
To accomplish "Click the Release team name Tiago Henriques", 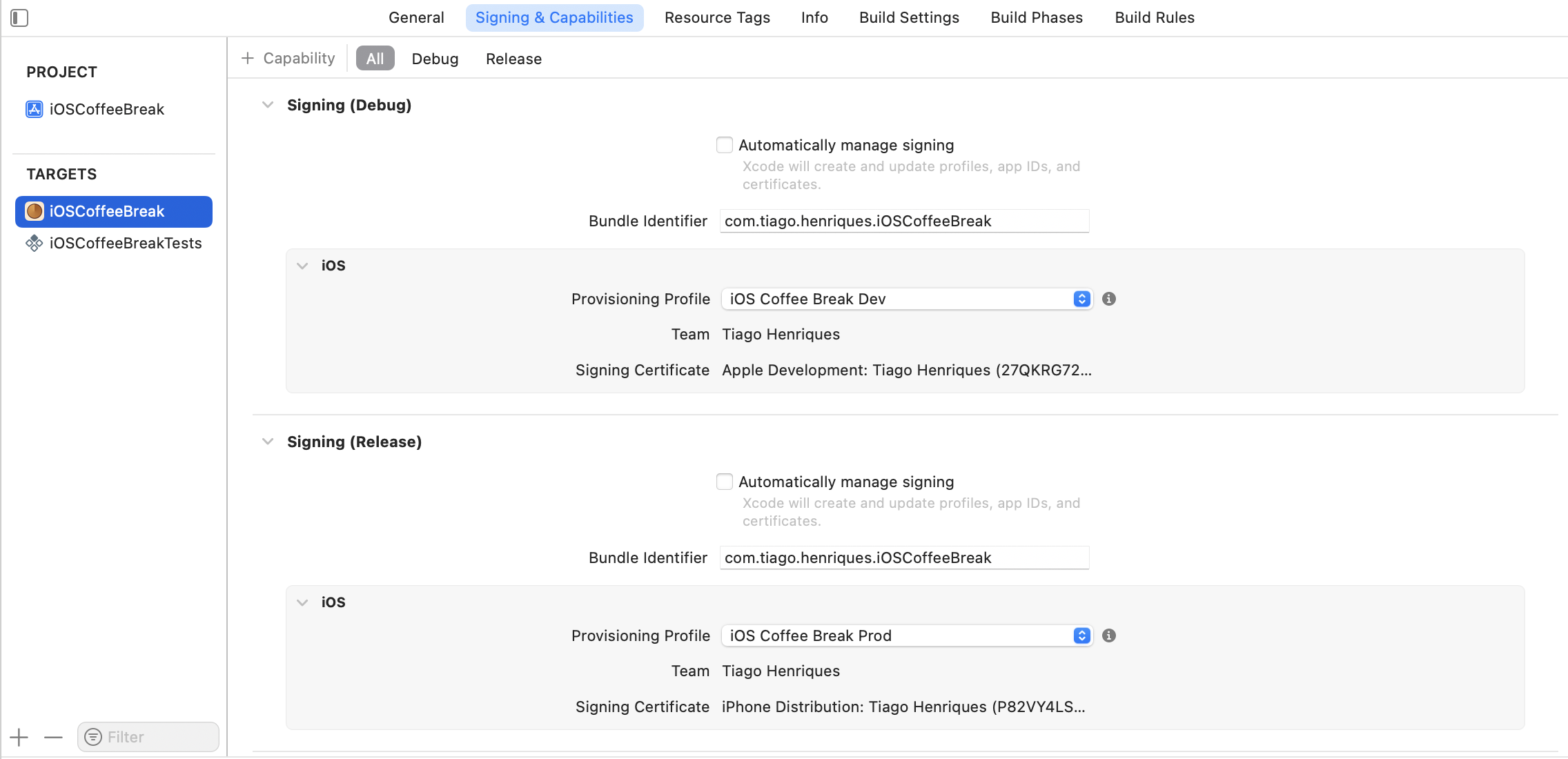I will coord(781,671).
